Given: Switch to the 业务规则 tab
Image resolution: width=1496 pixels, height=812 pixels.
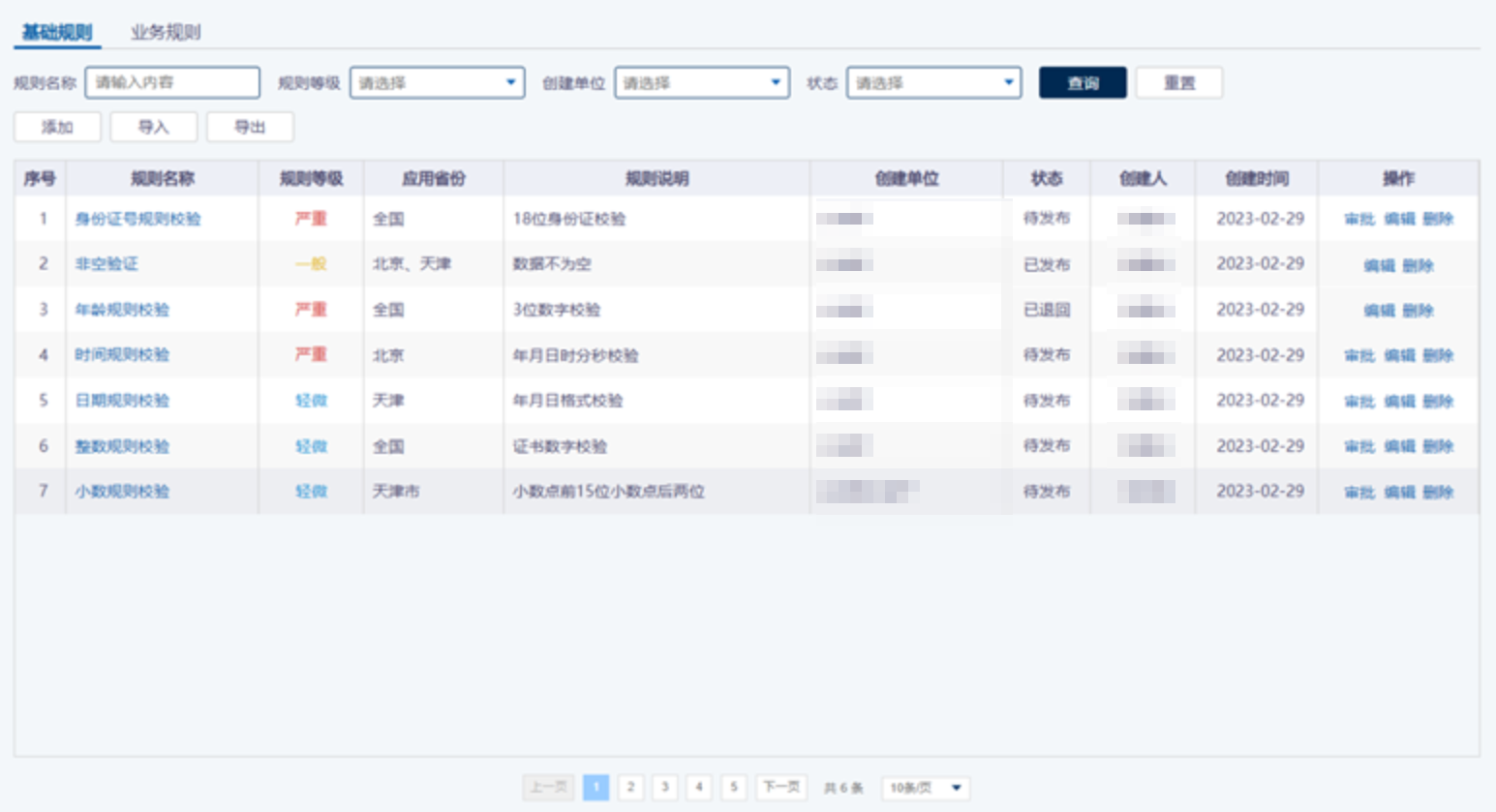Looking at the screenshot, I should (x=166, y=32).
